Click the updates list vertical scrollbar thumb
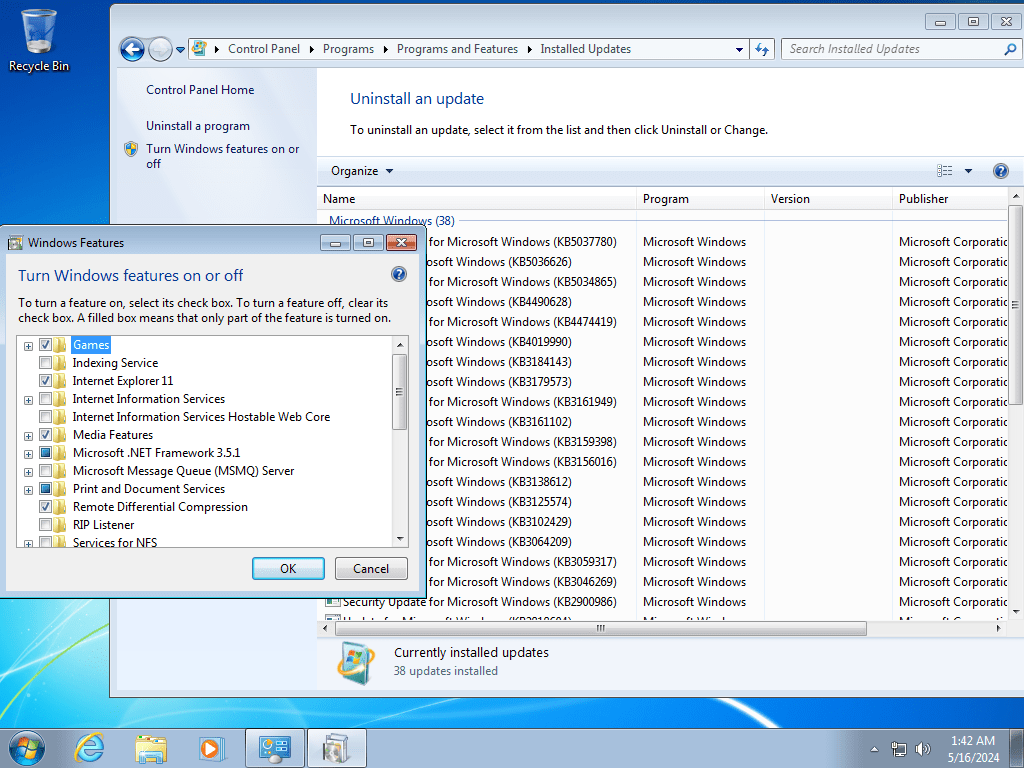The height and width of the screenshot is (768, 1024). point(1016,304)
